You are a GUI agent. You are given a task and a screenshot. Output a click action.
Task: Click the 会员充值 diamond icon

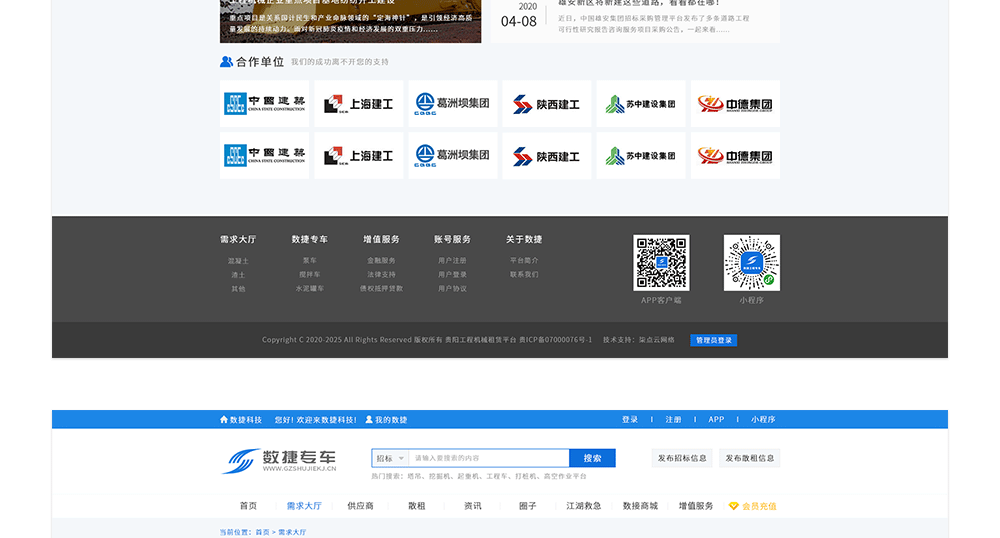pyautogui.click(x=733, y=506)
